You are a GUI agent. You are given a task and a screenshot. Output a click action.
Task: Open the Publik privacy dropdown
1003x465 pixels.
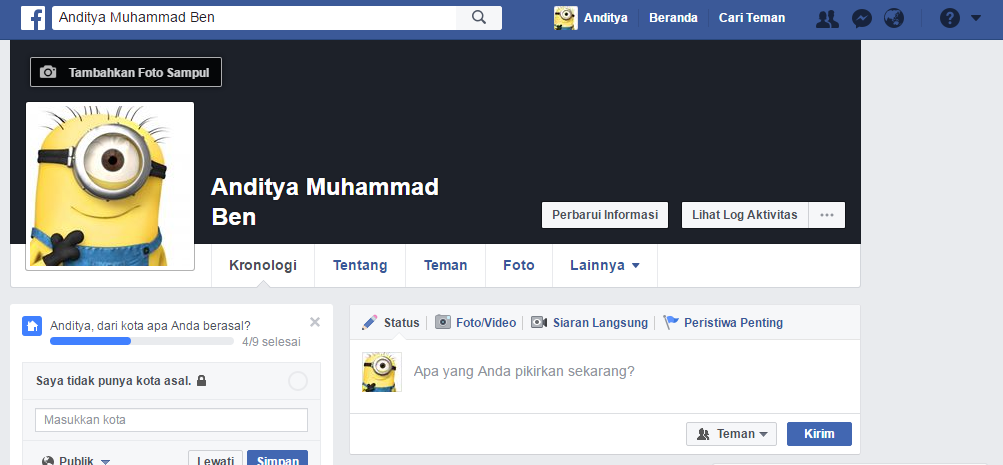(x=76, y=461)
